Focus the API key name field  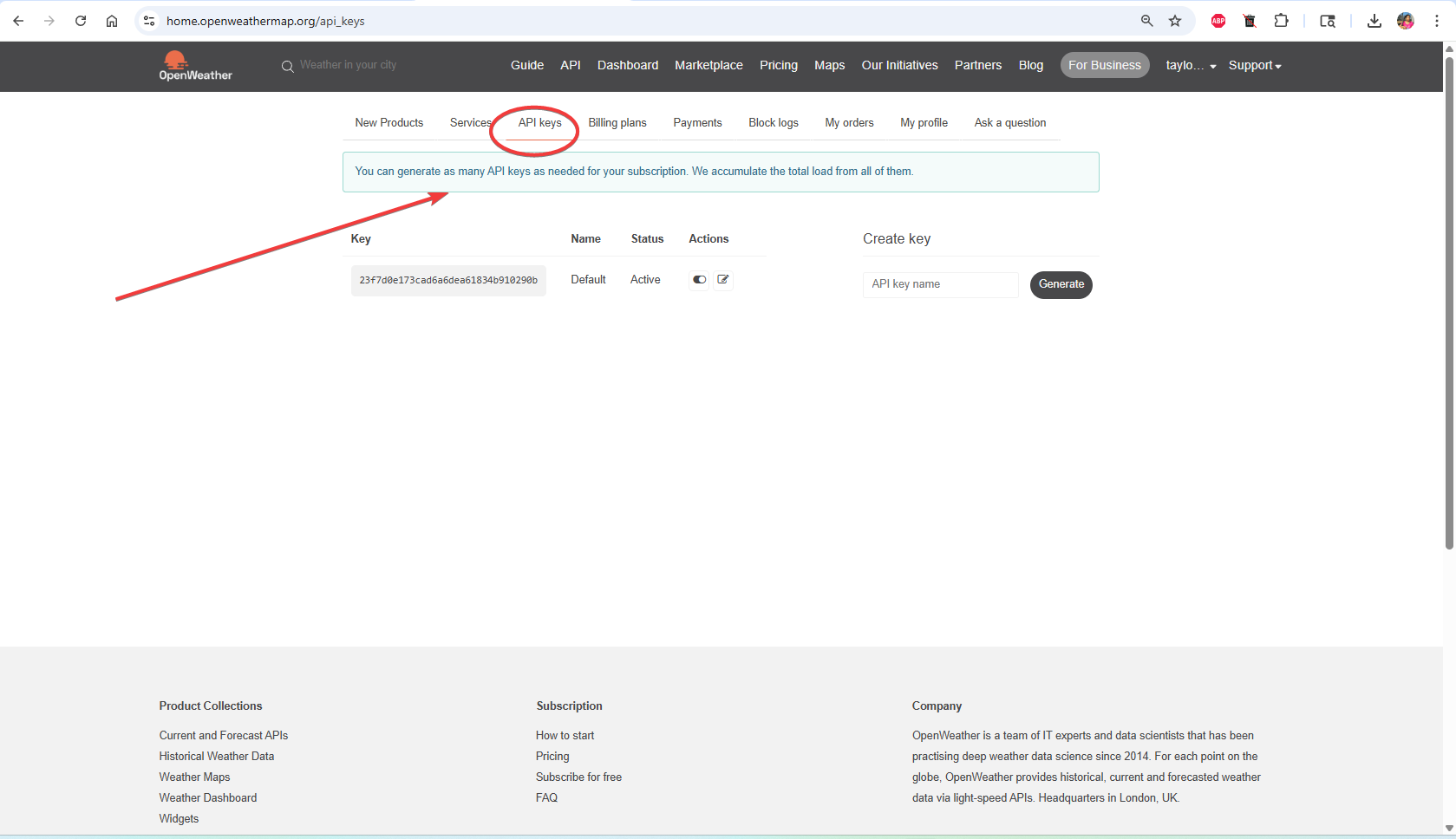pos(940,284)
